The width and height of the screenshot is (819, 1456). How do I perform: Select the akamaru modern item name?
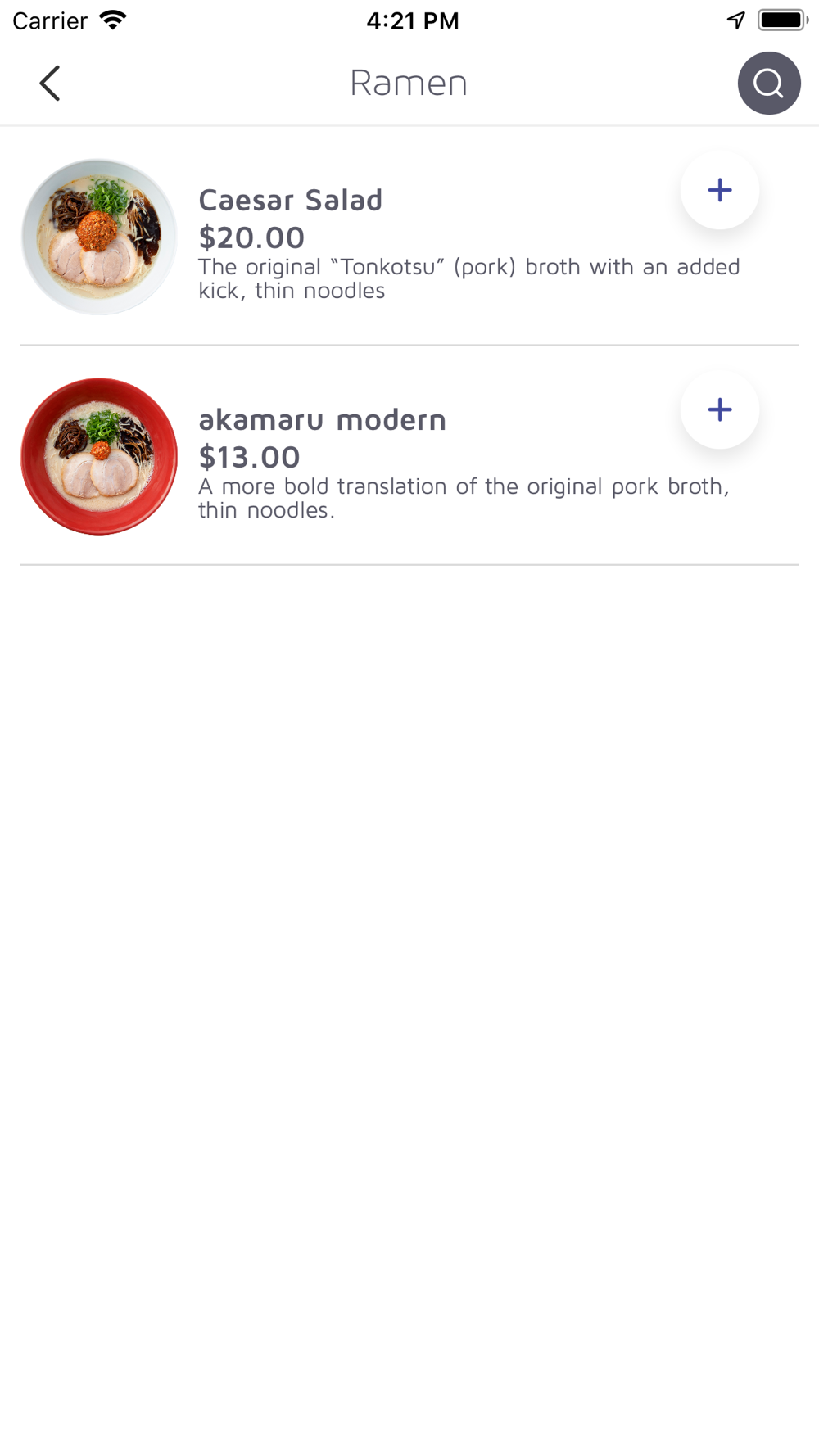pos(322,419)
